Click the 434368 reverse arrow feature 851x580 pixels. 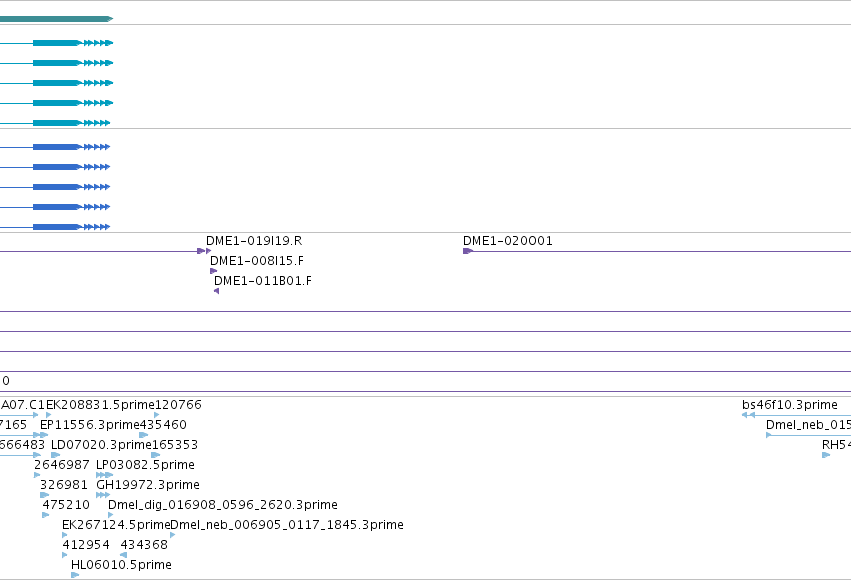[x=123, y=554]
